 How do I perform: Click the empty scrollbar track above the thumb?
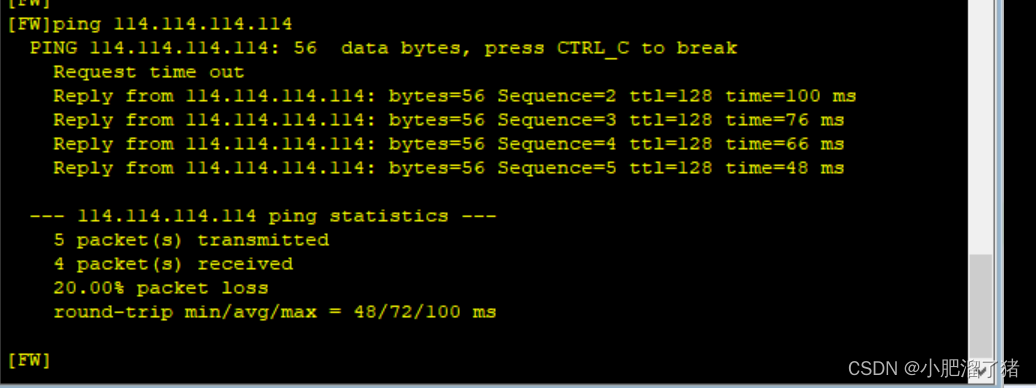point(981,127)
